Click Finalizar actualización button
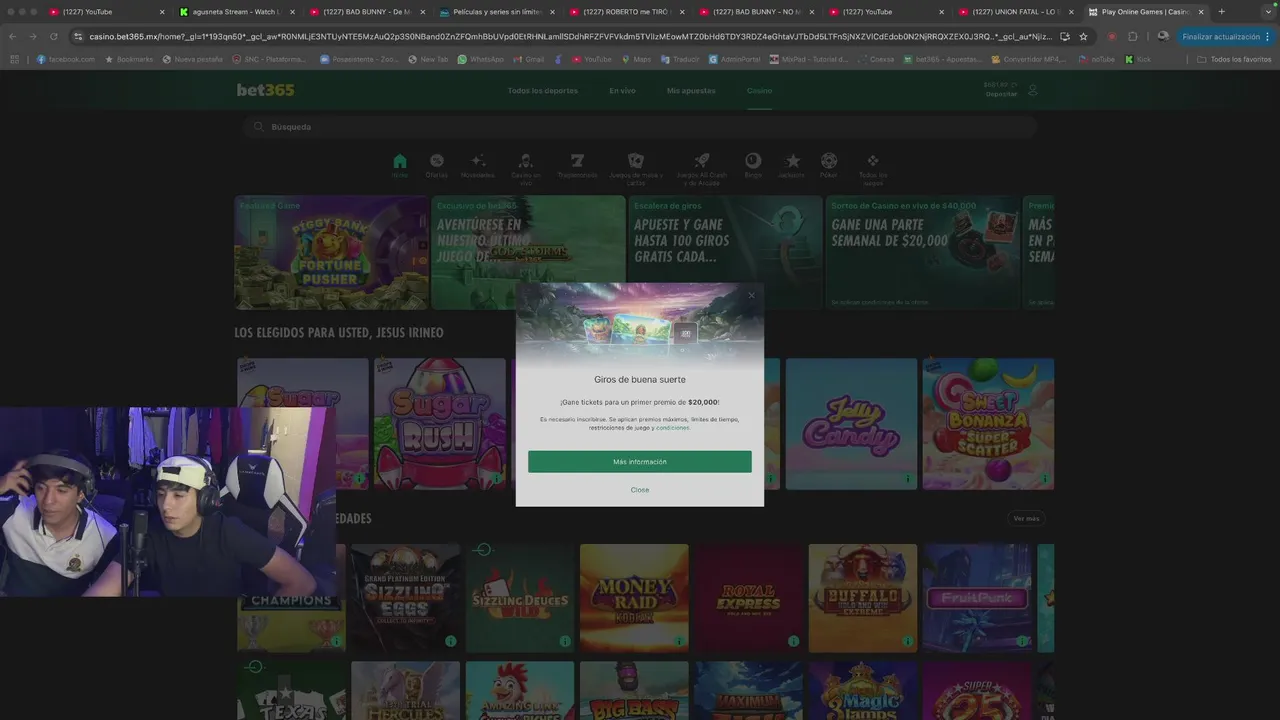 coord(1225,36)
